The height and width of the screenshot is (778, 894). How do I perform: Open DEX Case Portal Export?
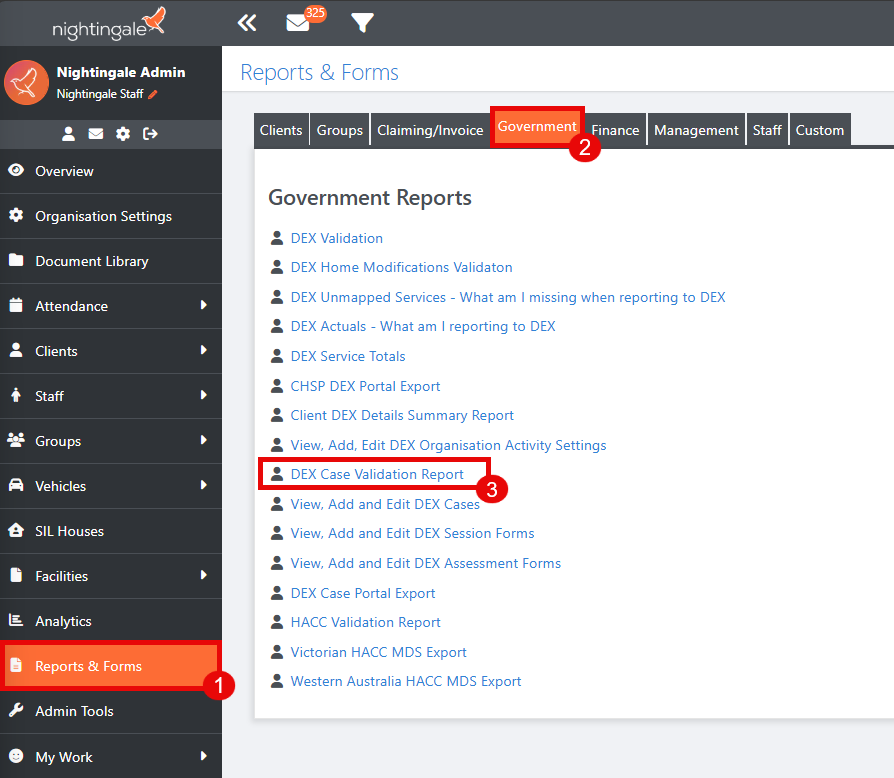(363, 593)
